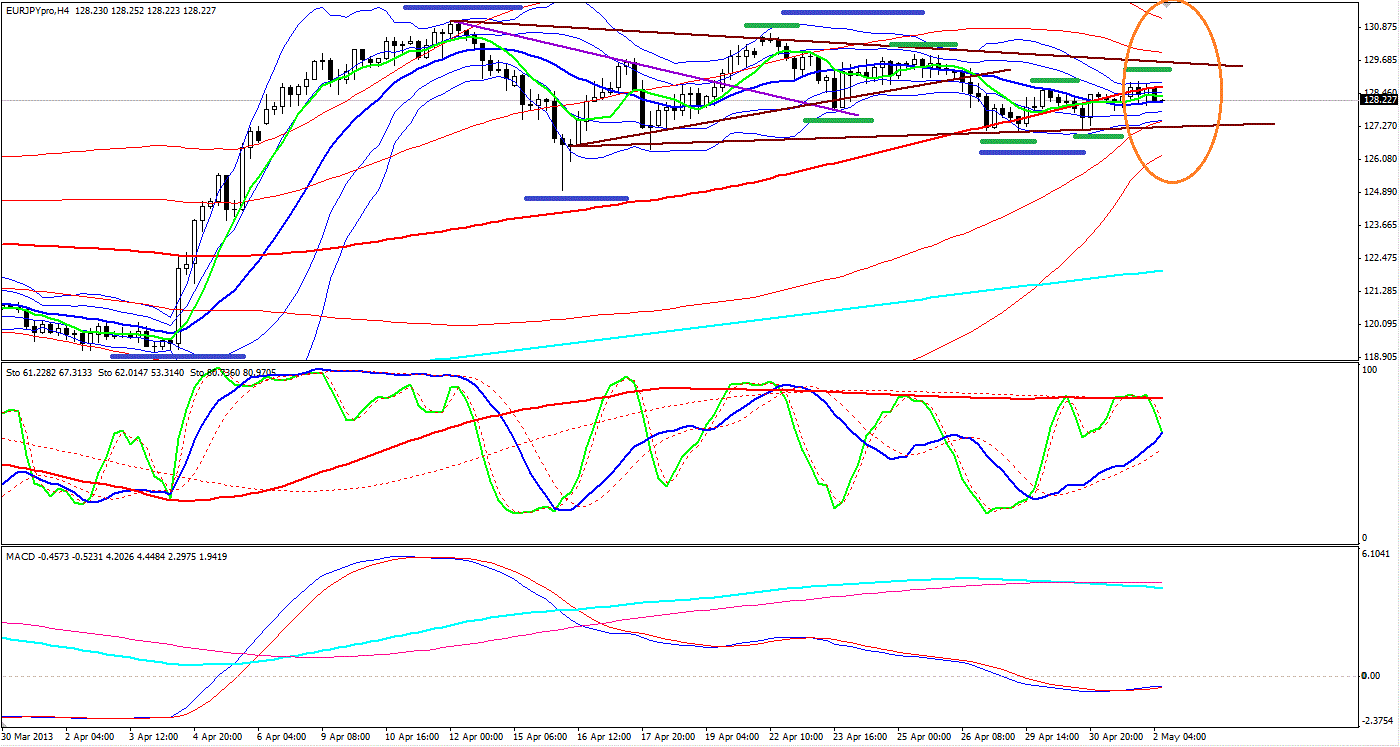
Task: Click the 121.285 price axis label
Action: pyautogui.click(x=1380, y=291)
